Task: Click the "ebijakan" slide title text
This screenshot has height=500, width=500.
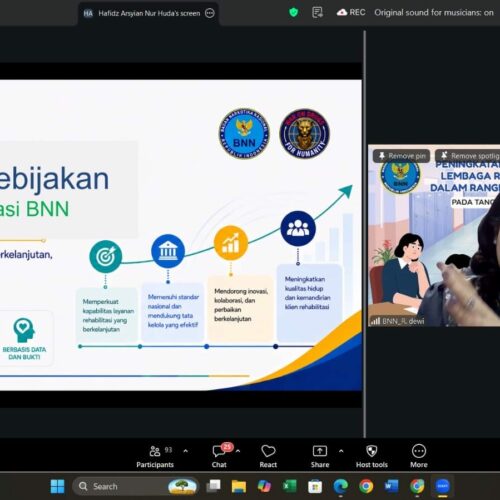Action: tap(54, 179)
